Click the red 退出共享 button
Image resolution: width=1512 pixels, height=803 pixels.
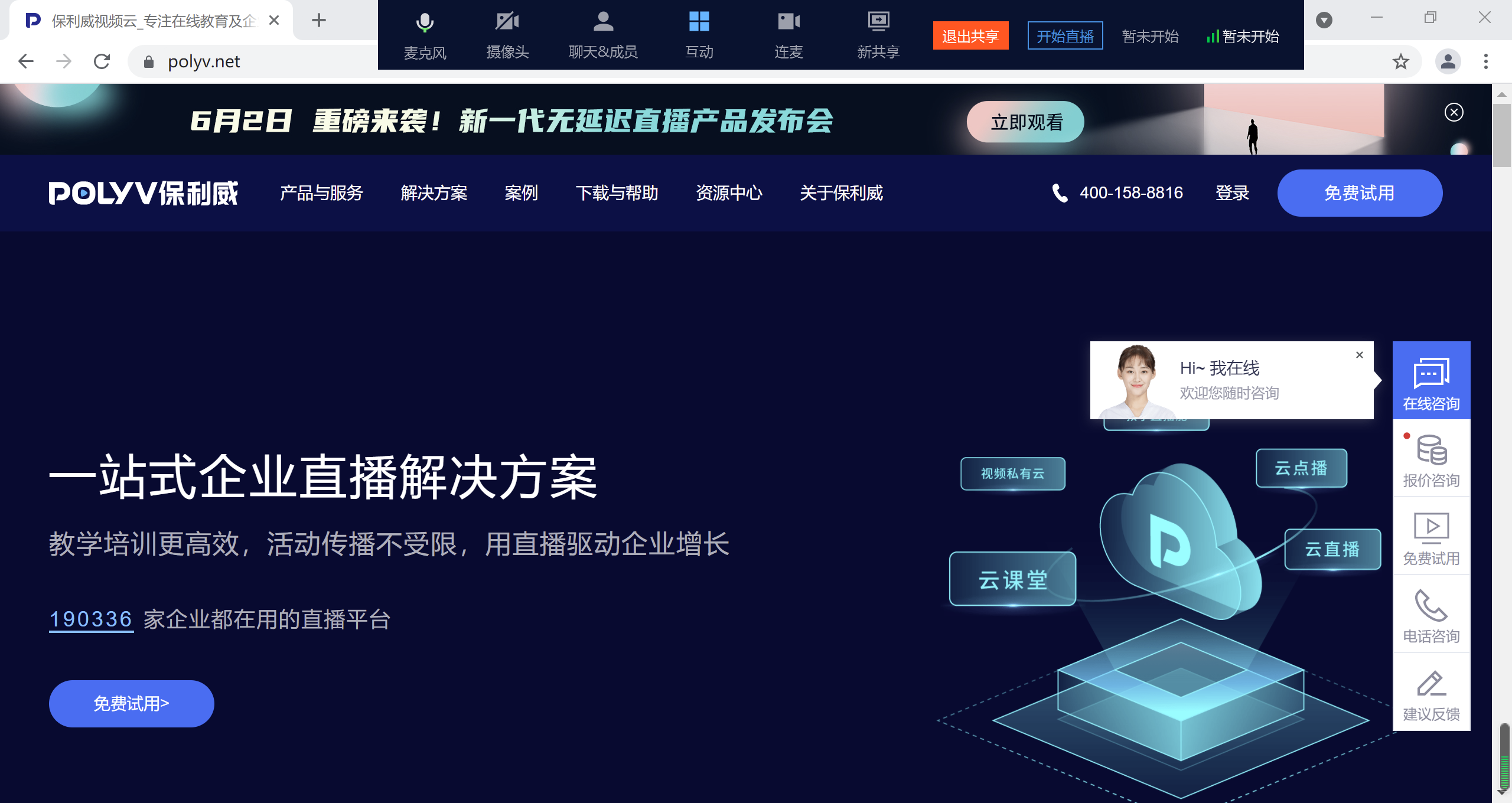coord(970,36)
